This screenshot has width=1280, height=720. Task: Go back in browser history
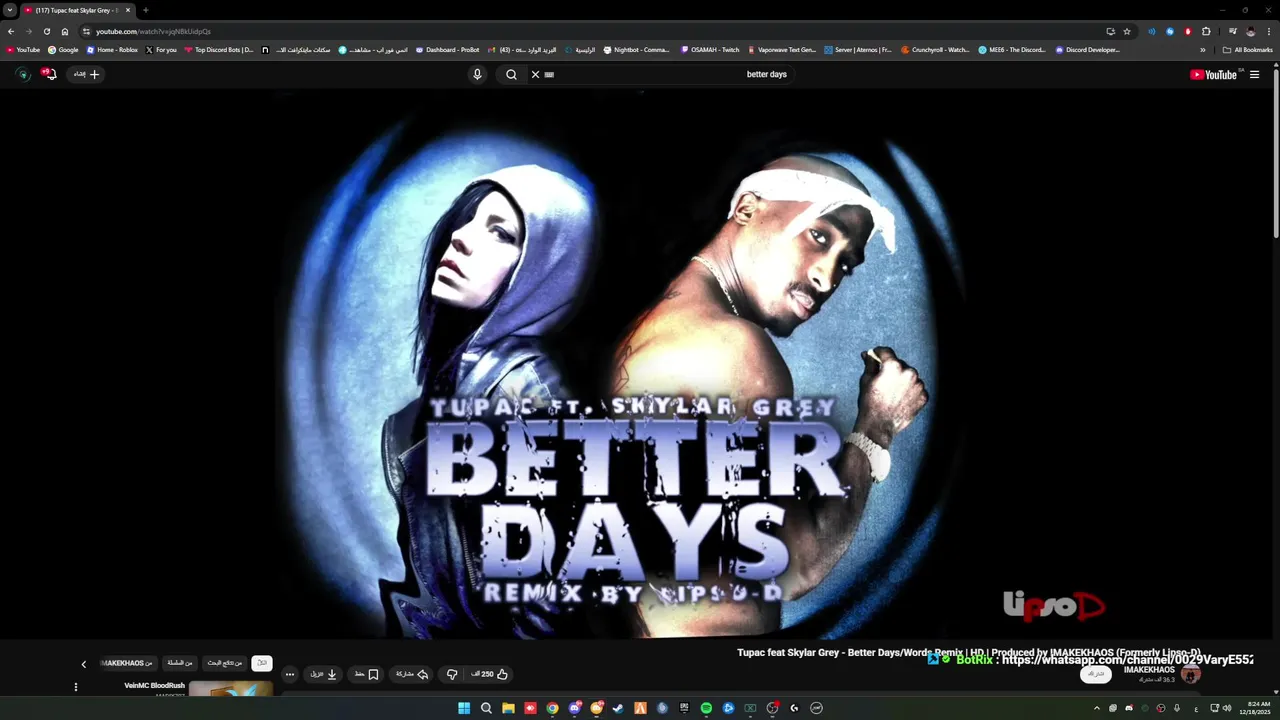tap(11, 31)
